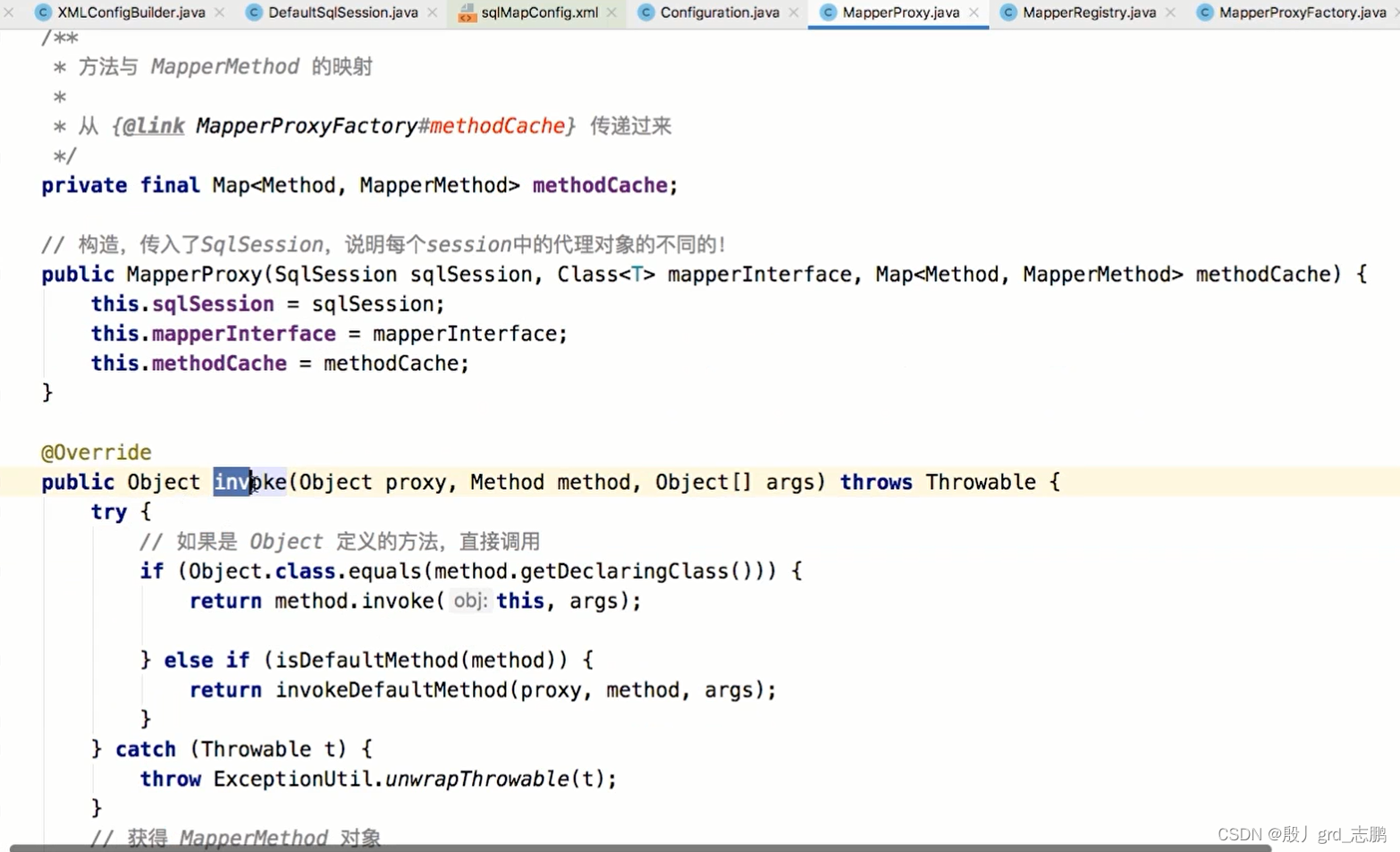The width and height of the screenshot is (1400, 852).
Task: Click the methodCache link in the Javadoc comment
Action: (497, 126)
